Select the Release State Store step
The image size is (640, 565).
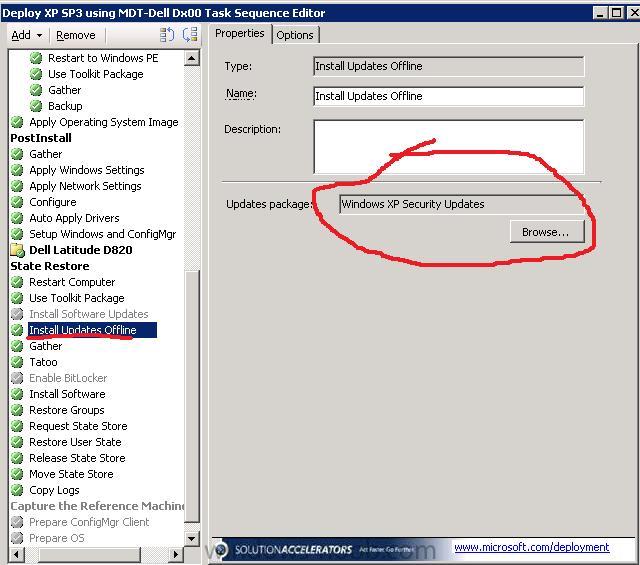tap(77, 458)
